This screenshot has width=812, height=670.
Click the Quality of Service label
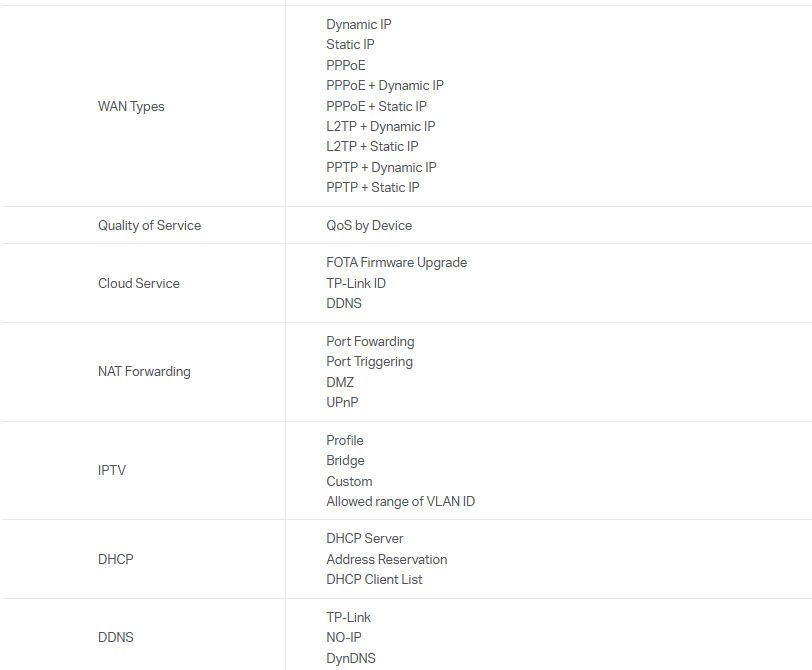point(149,225)
